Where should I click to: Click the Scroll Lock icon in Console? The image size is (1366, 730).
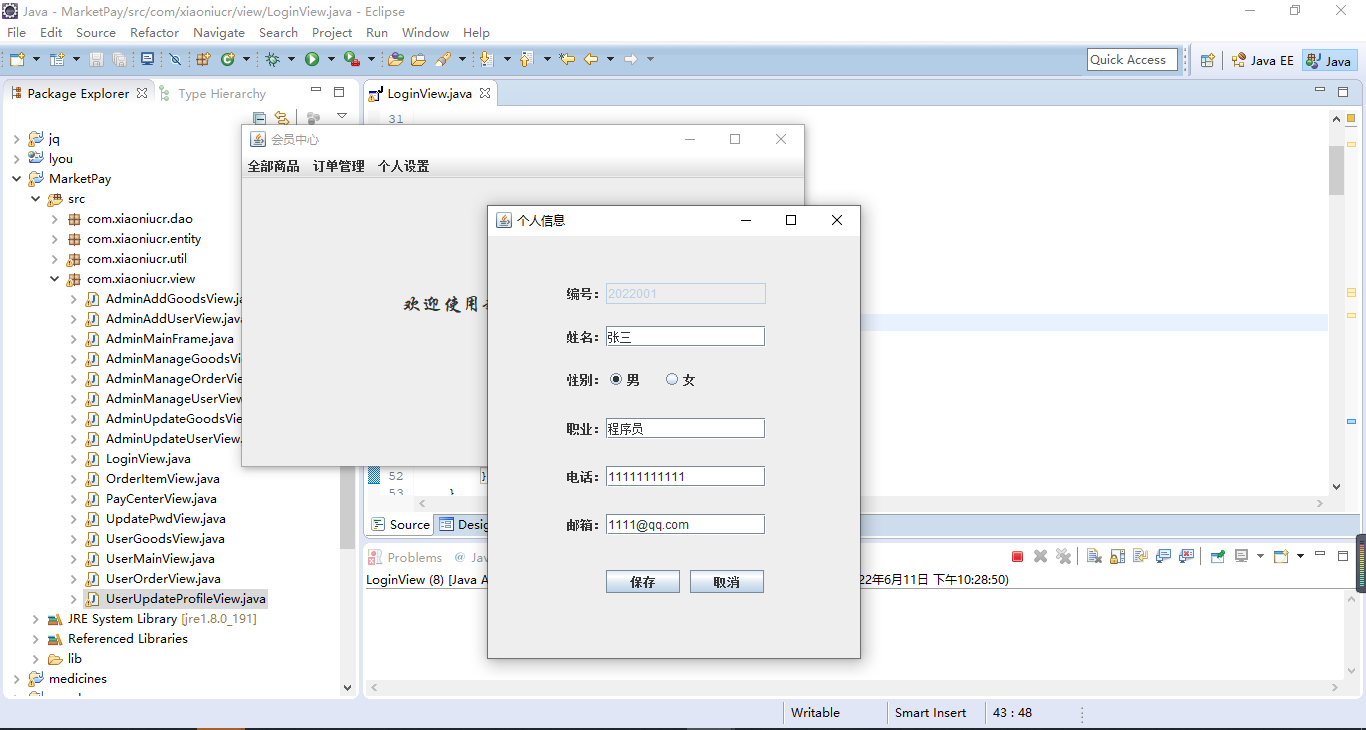tap(1117, 557)
